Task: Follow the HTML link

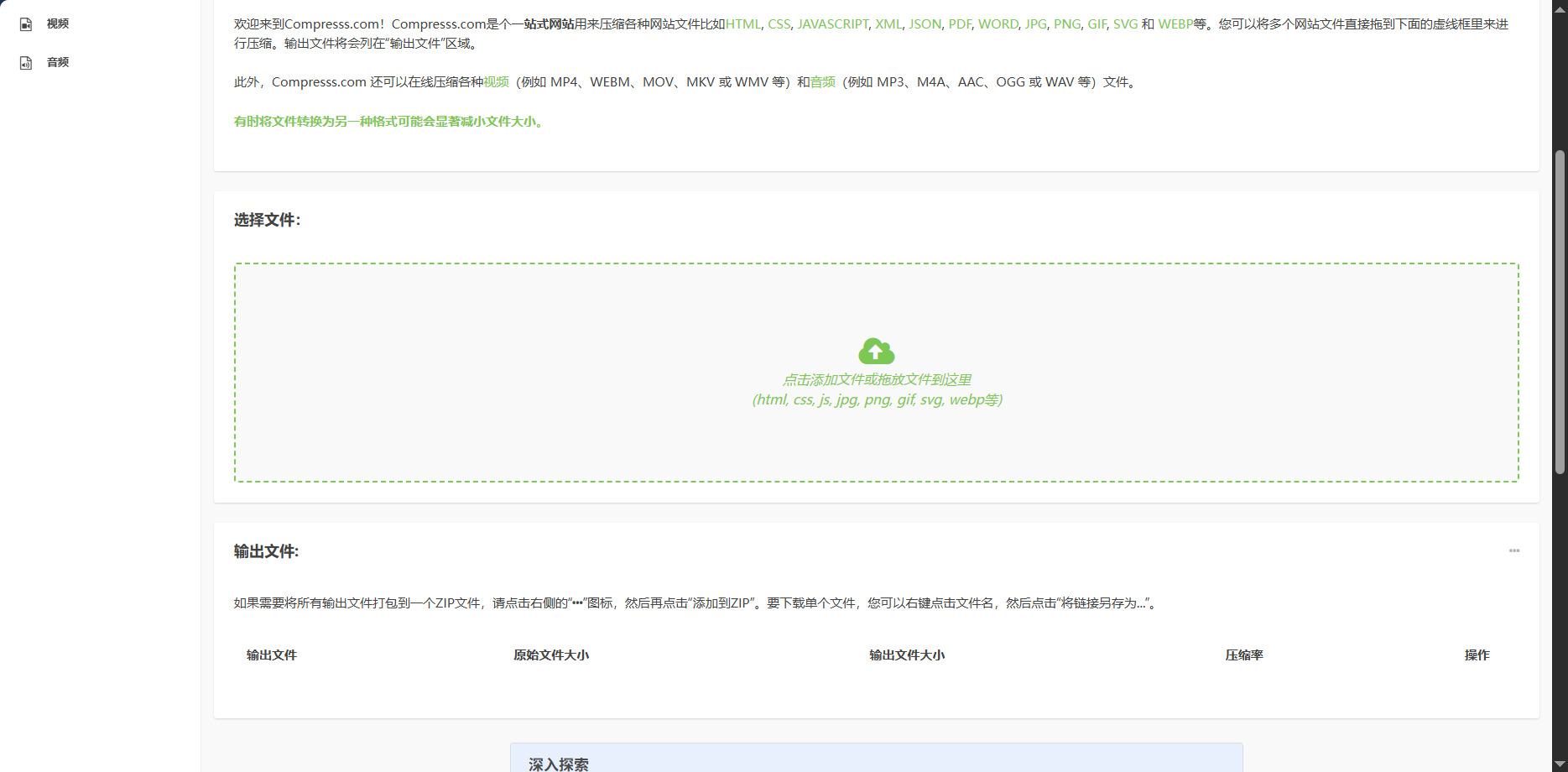Action: [743, 24]
